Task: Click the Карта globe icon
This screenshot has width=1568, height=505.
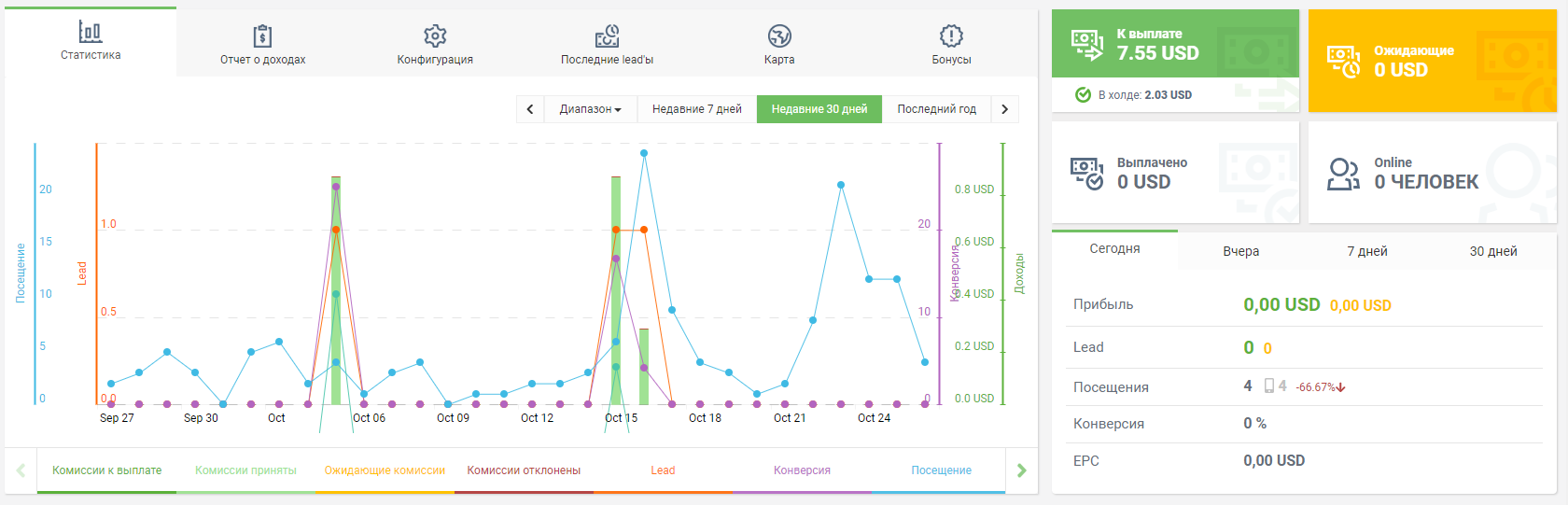Action: (779, 36)
